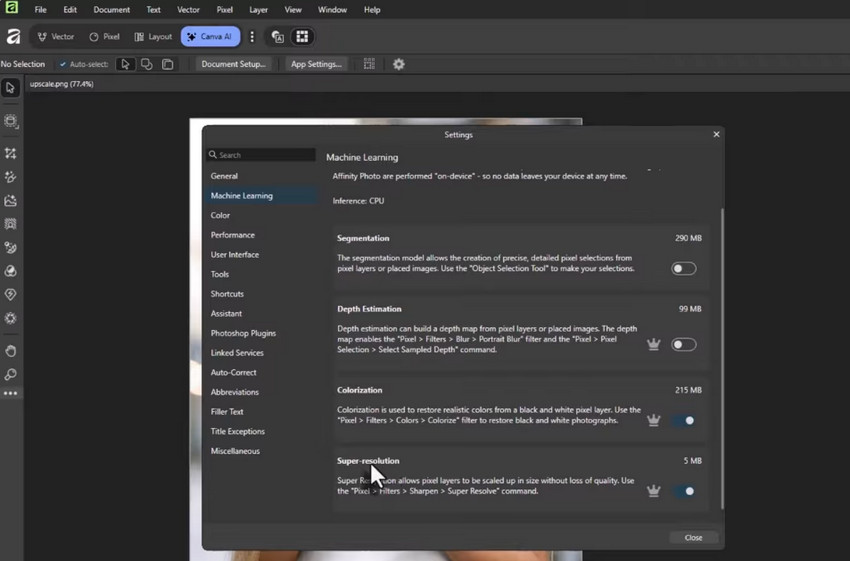850x561 pixels.
Task: Click the Settings dialog vertical scrollbar
Action: 722,358
